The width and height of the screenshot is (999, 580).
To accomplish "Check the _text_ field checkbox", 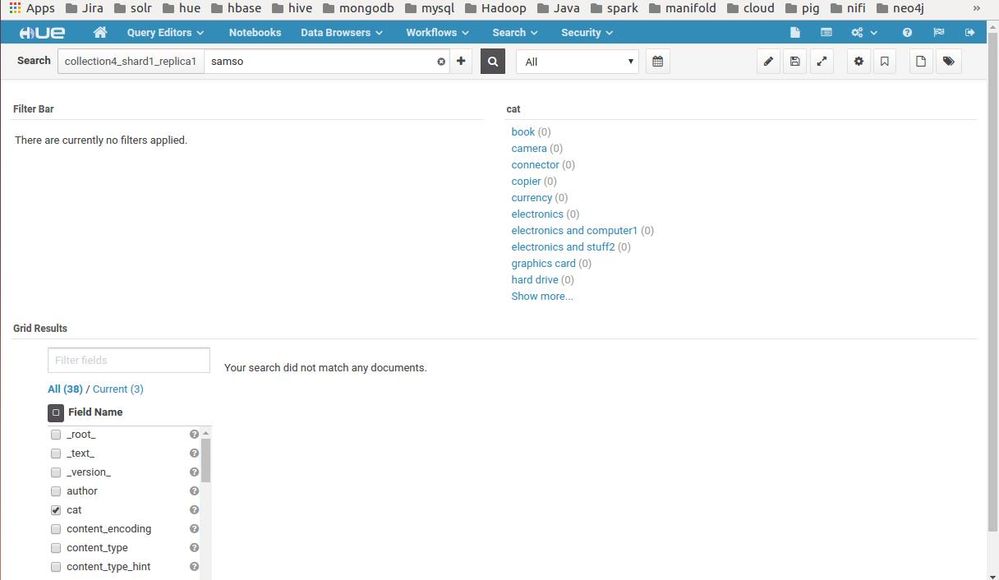I will tap(55, 454).
